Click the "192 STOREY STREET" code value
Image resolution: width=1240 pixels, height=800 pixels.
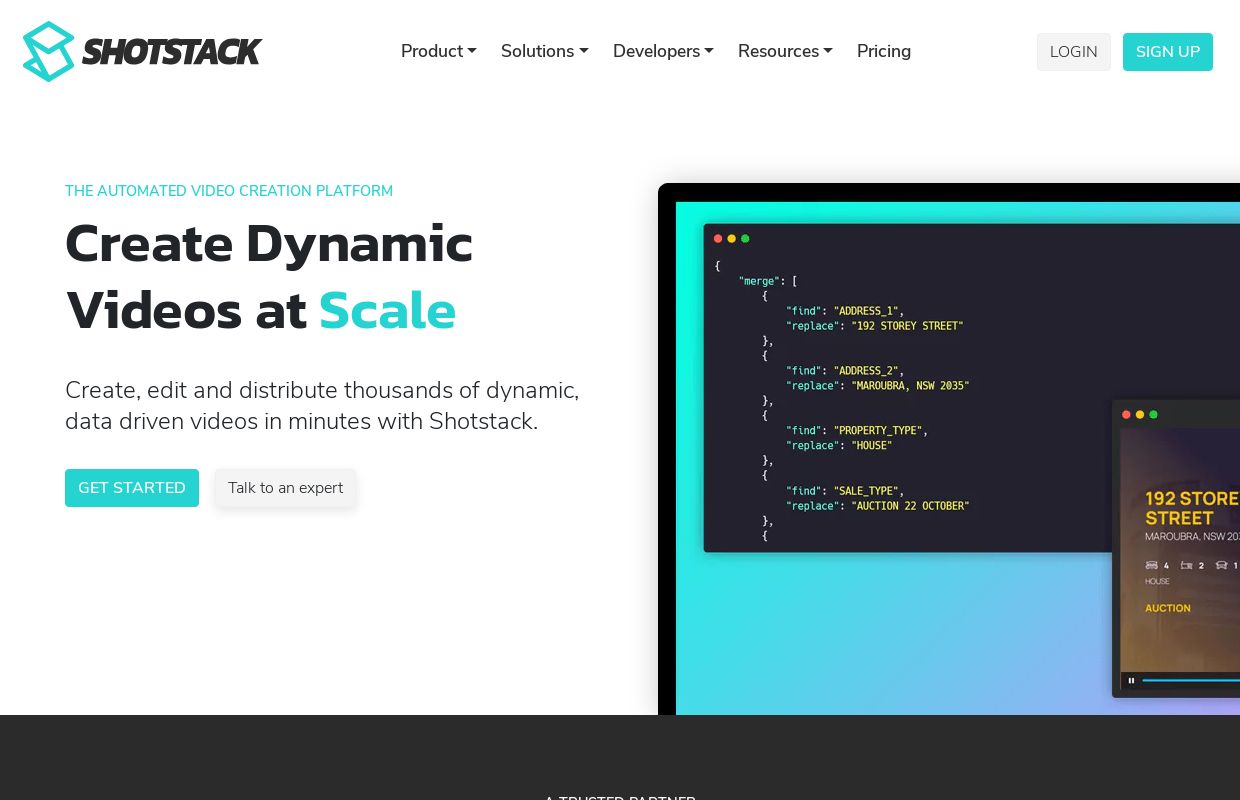907,326
